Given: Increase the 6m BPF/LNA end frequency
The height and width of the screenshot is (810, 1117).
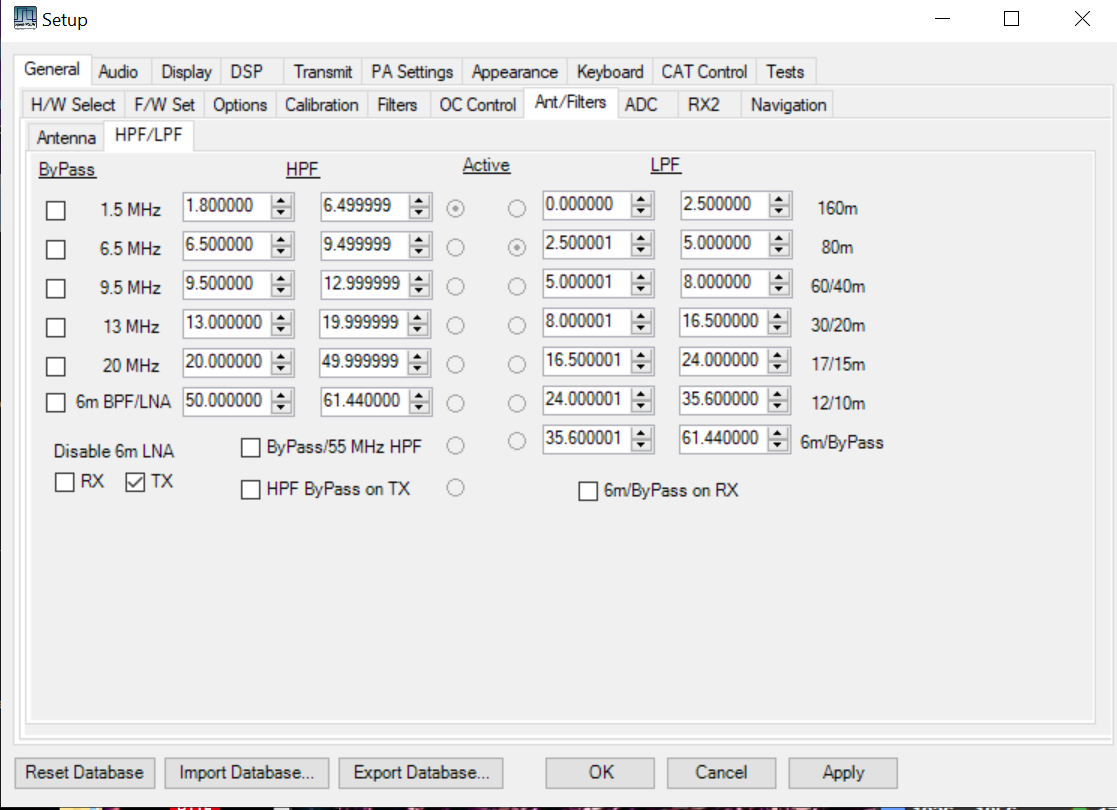Looking at the screenshot, I should pyautogui.click(x=421, y=396).
